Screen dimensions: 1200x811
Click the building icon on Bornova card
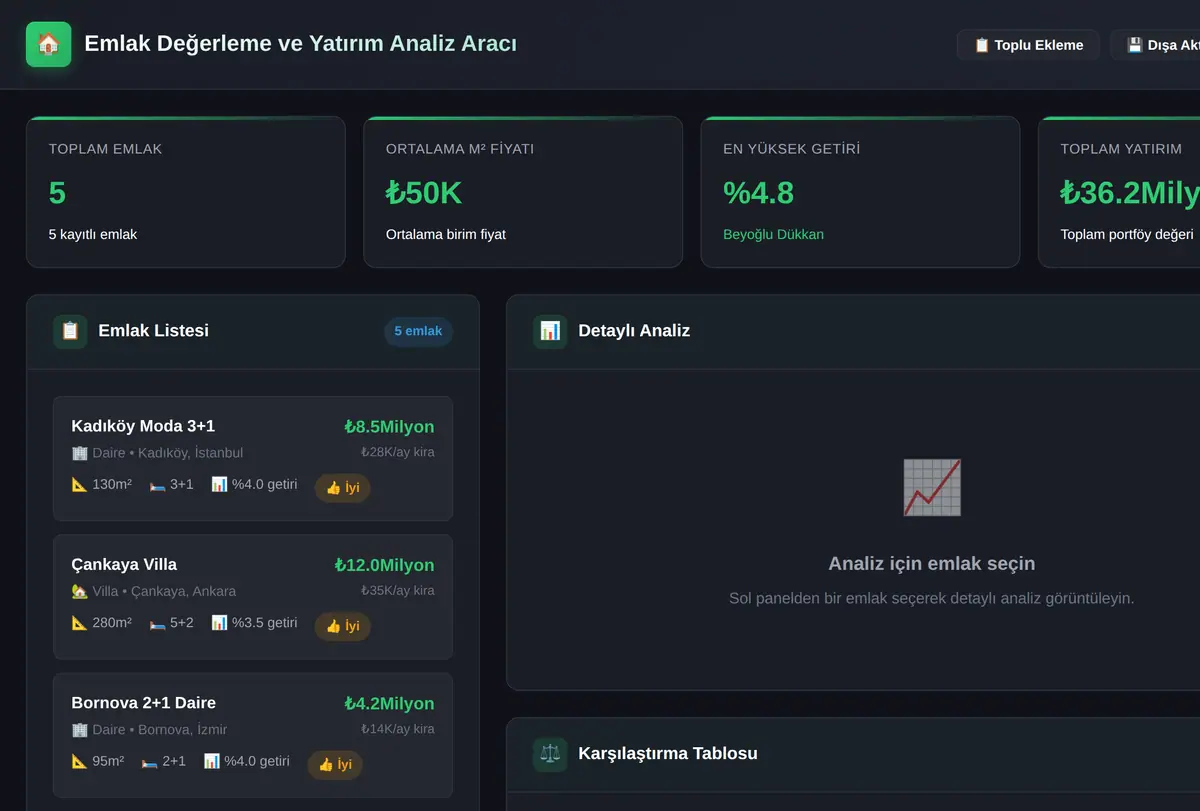pyautogui.click(x=80, y=730)
